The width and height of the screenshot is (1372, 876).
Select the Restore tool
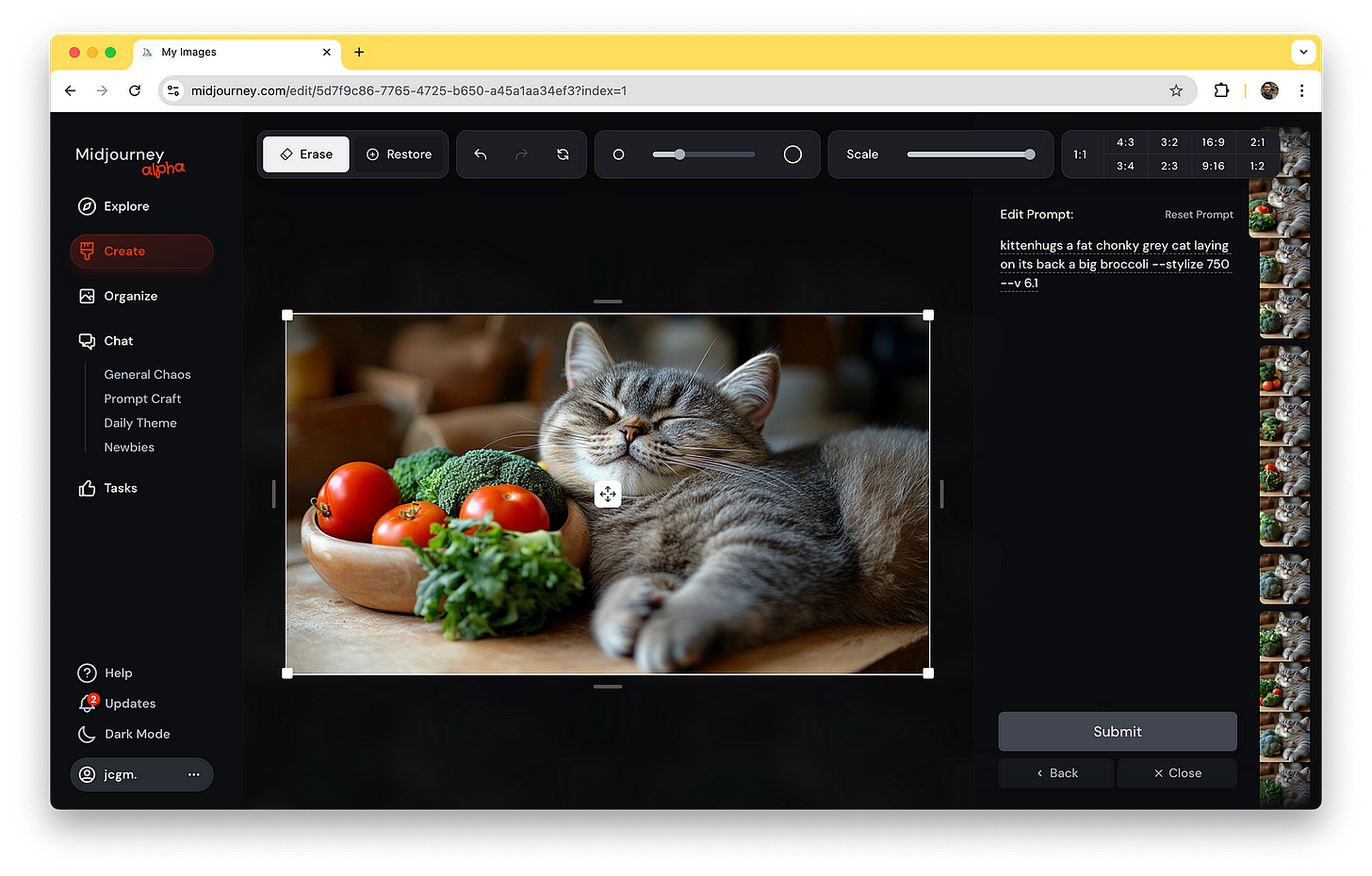[399, 154]
